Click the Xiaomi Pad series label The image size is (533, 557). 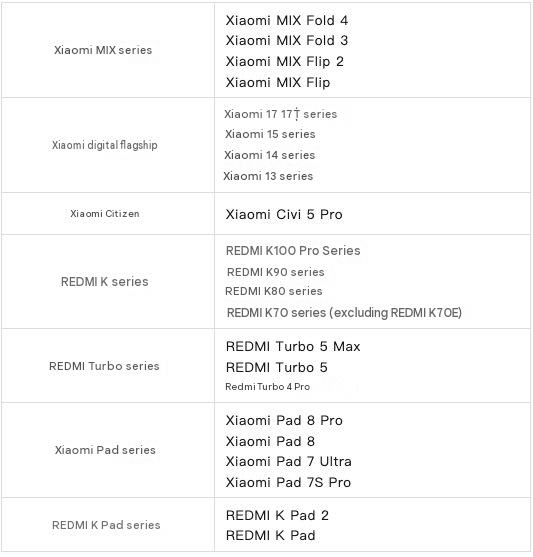tap(105, 450)
